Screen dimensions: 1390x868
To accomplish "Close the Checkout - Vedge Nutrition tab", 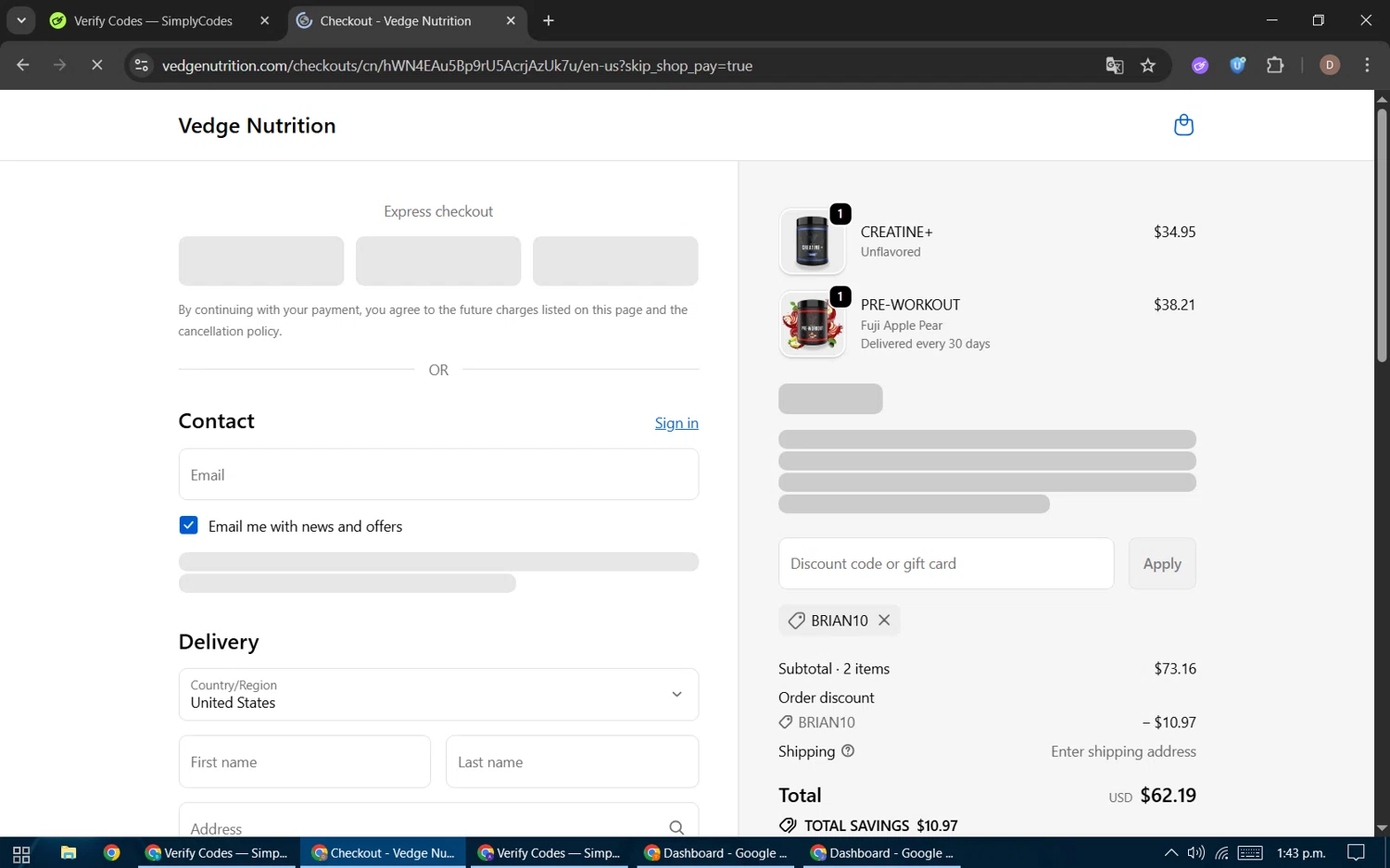I will point(511,20).
